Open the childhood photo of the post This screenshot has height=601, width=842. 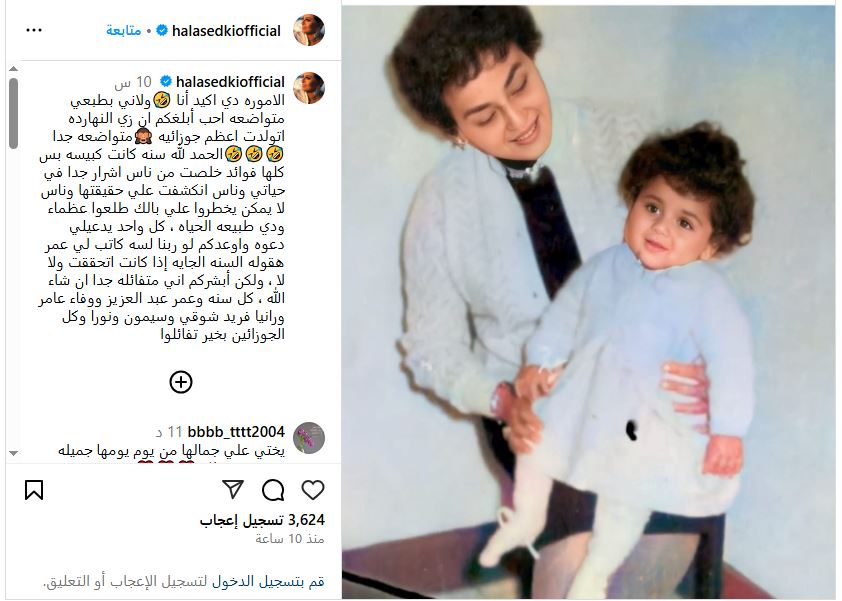pyautogui.click(x=589, y=302)
